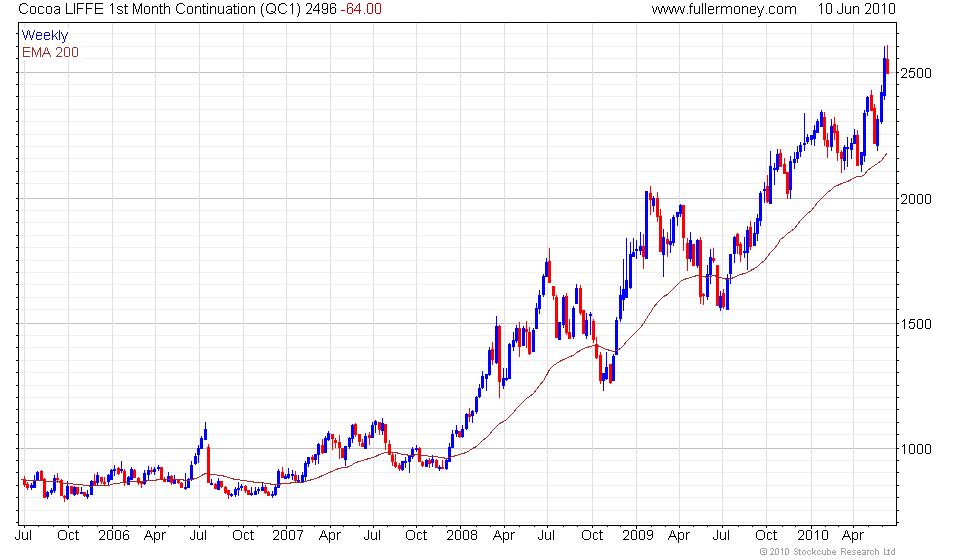The image size is (980, 560).
Task: Click the '© 2010 Stockcube Research Ltd' copyright text
Action: tap(828, 552)
